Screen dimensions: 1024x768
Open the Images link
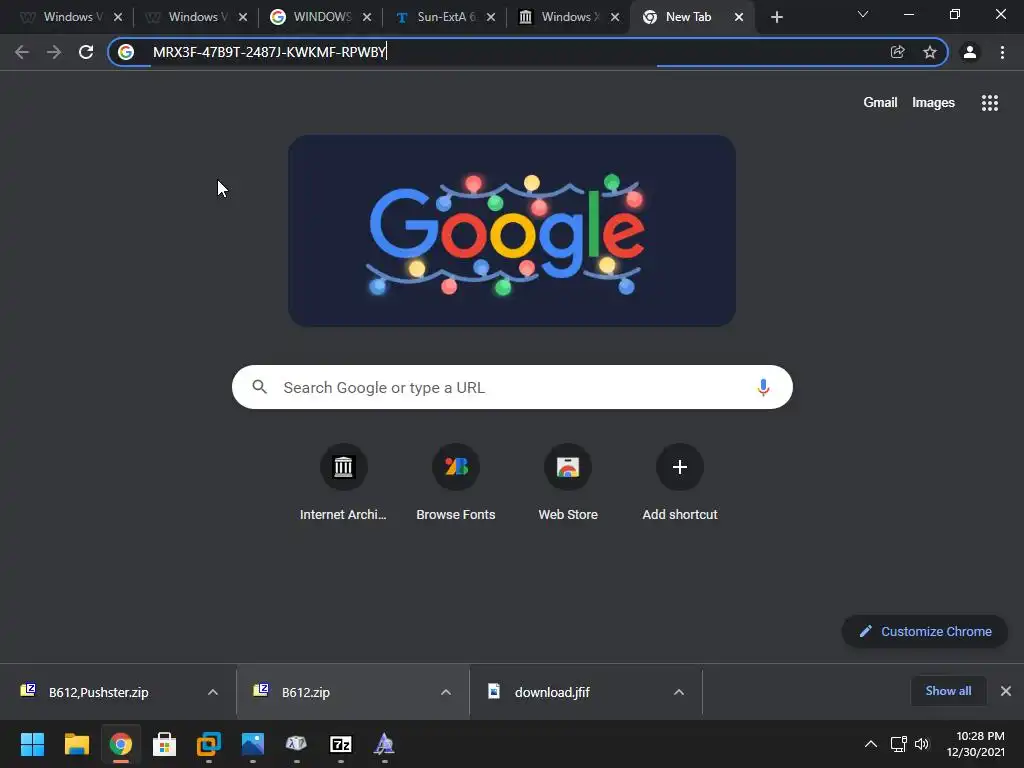pyautogui.click(x=933, y=103)
